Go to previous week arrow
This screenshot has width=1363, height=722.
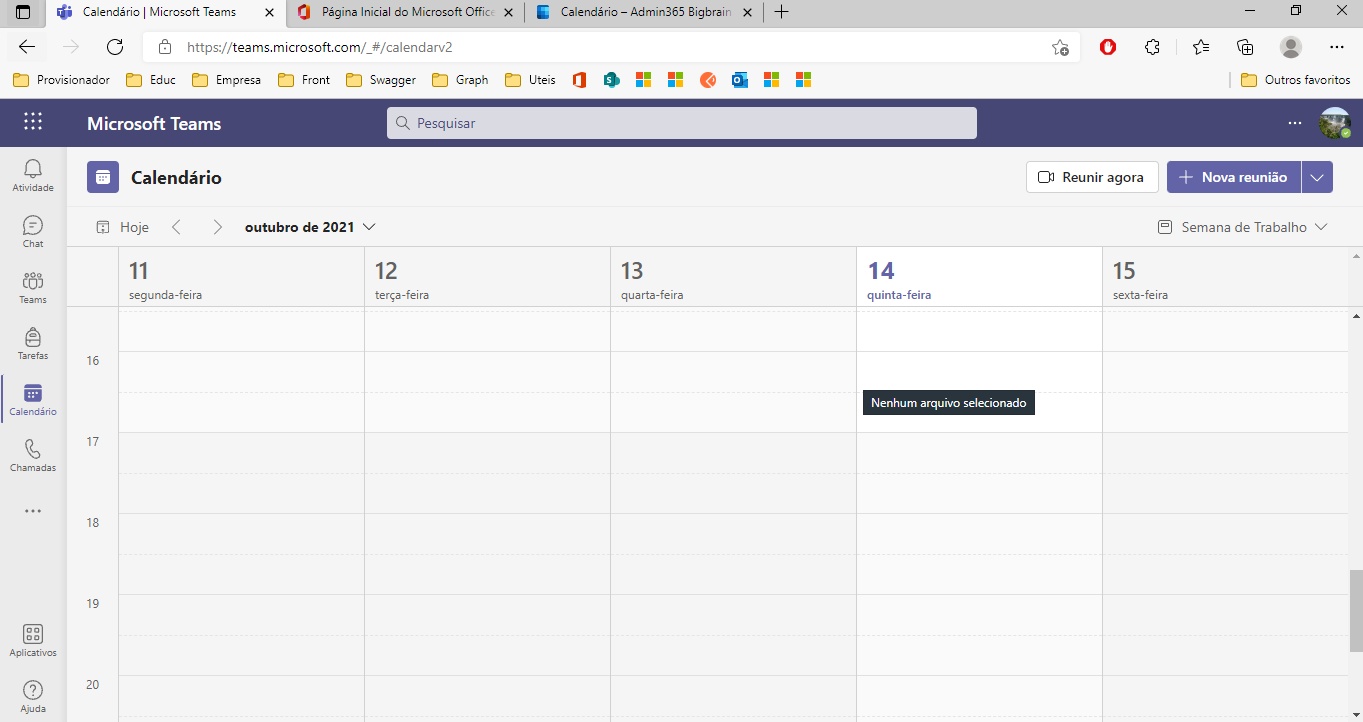point(177,227)
